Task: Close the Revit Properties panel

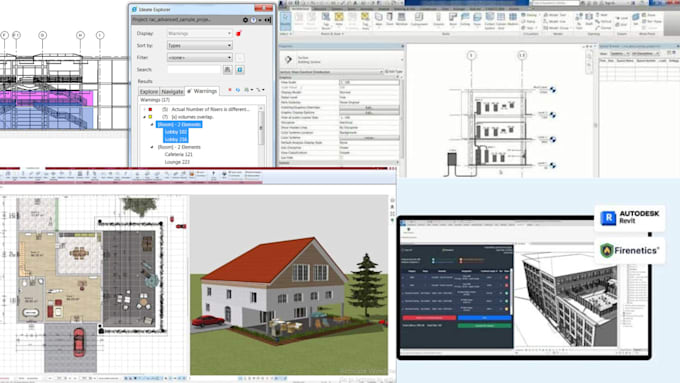Action: [x=402, y=46]
